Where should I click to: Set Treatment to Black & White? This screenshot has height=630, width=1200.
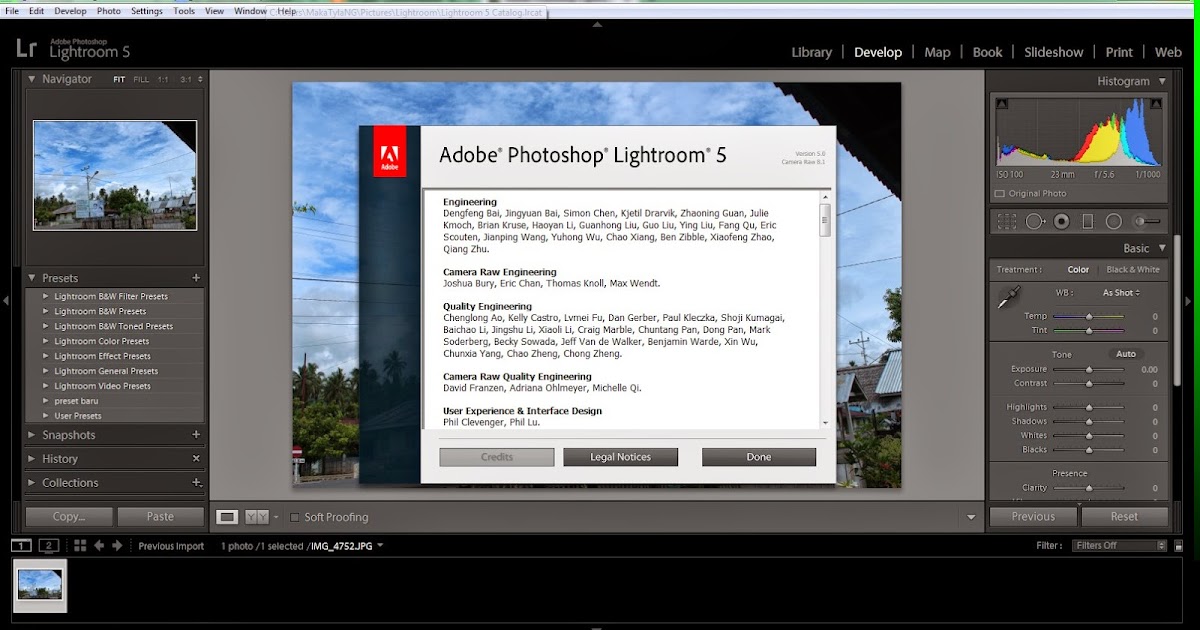point(1133,269)
